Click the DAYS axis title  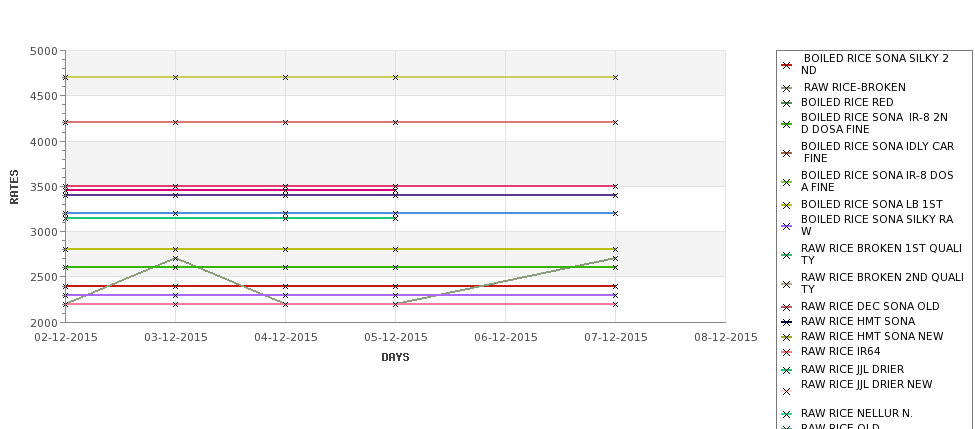395,357
